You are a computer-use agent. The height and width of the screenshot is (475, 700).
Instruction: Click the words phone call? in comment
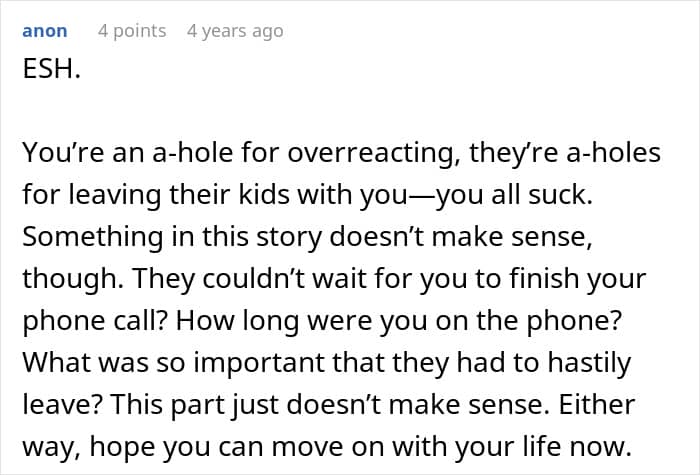pyautogui.click(x=95, y=321)
